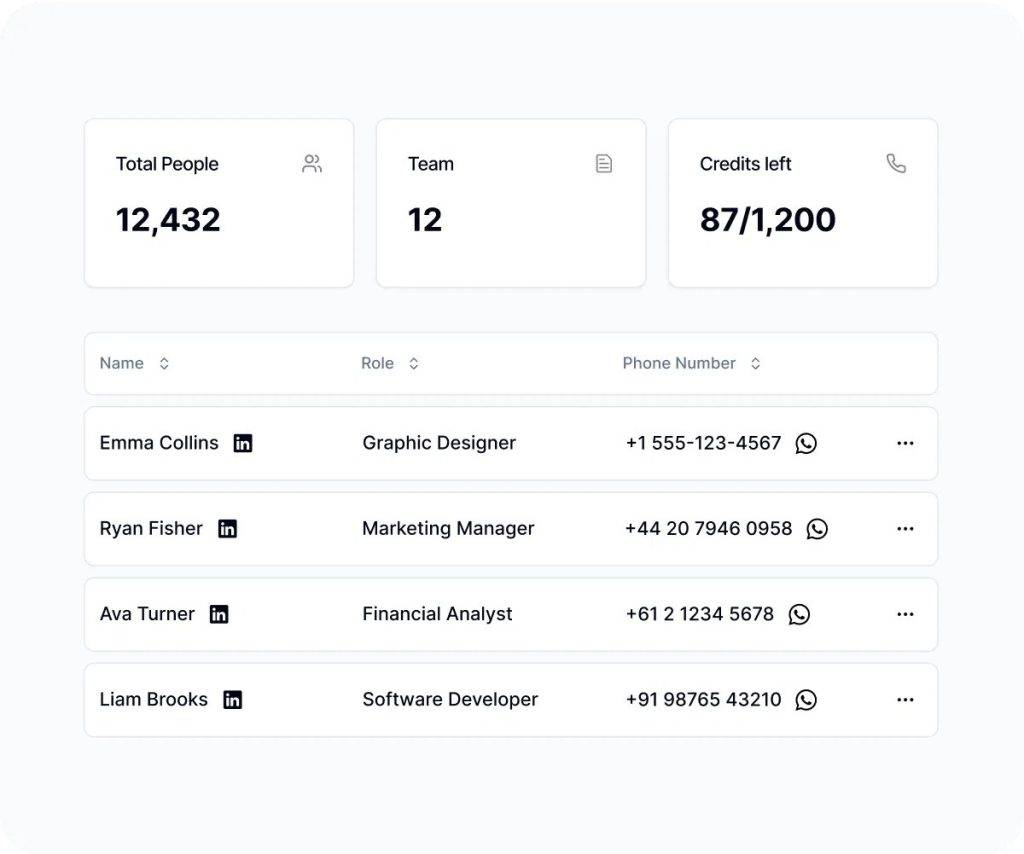This screenshot has height=854, width=1024.
Task: Click WhatsApp icon next to +91 98765 43210
Action: 806,700
